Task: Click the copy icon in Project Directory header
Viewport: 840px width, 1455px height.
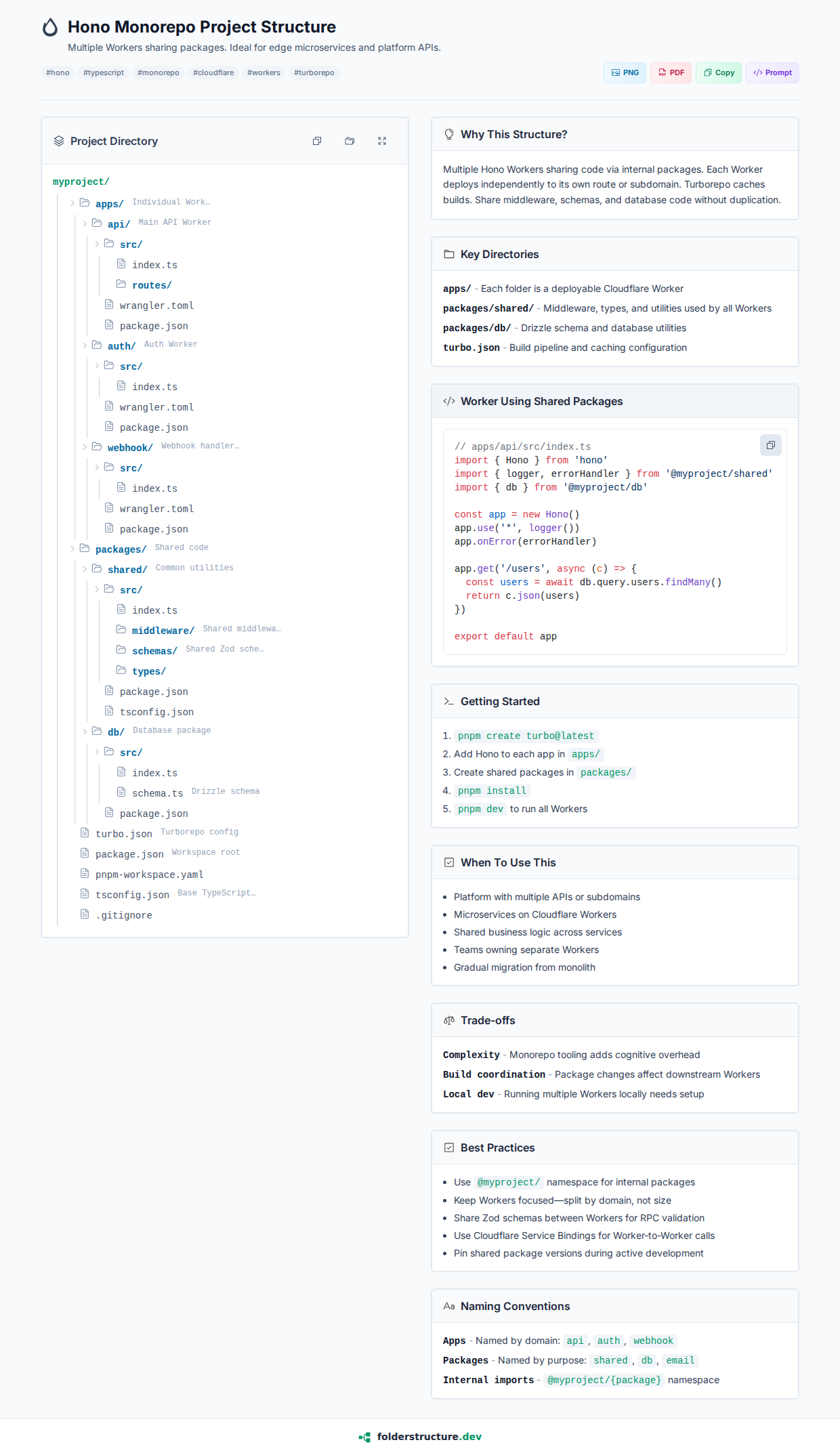Action: point(317,141)
